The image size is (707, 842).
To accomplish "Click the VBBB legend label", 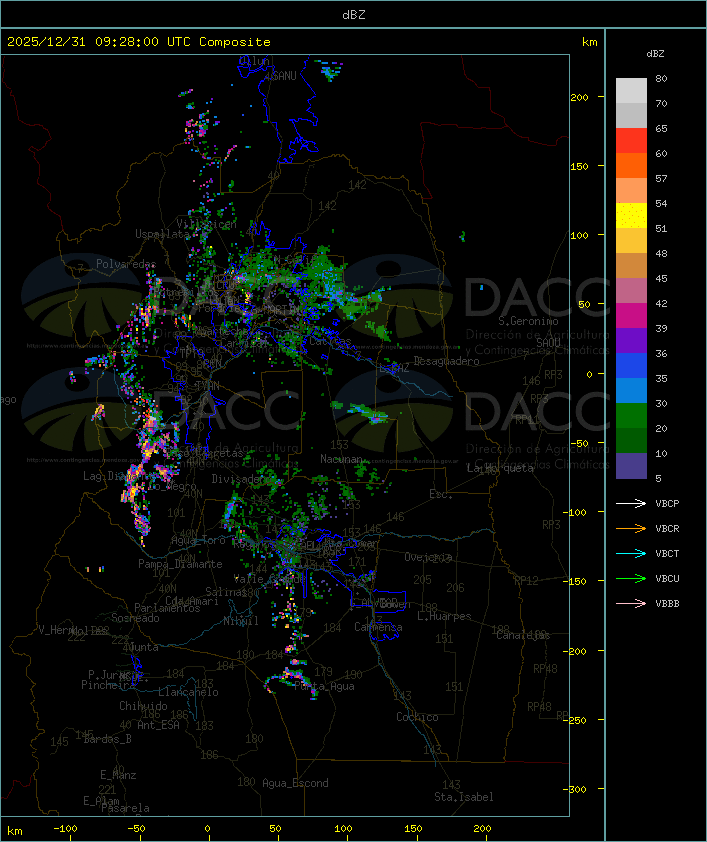I will click(x=667, y=603).
